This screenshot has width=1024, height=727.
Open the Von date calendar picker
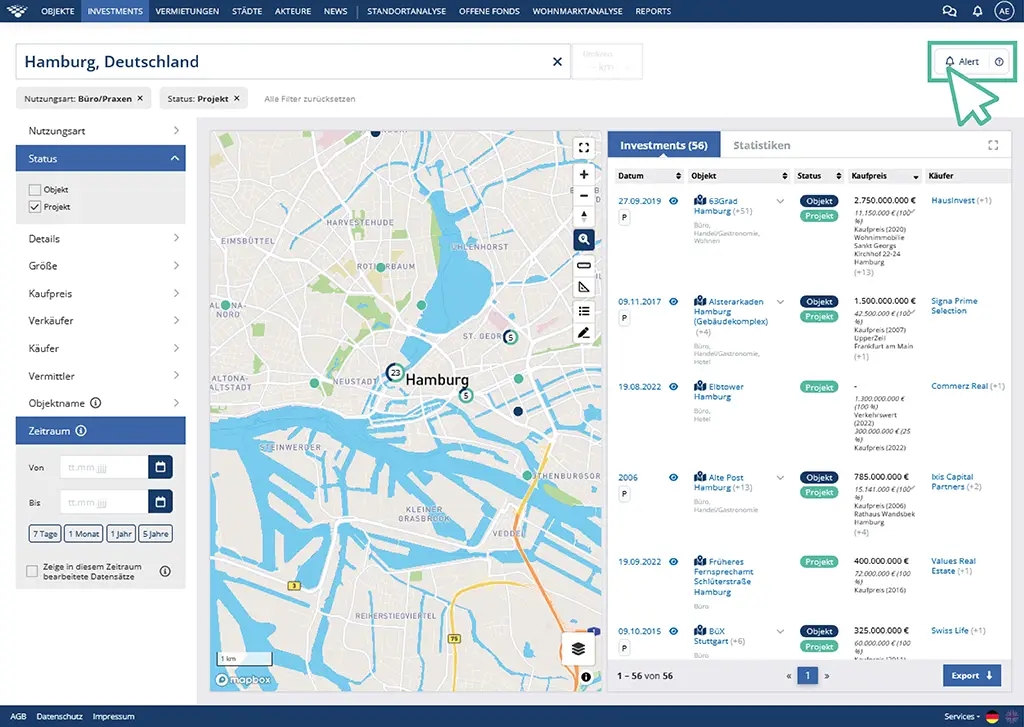tap(160, 467)
